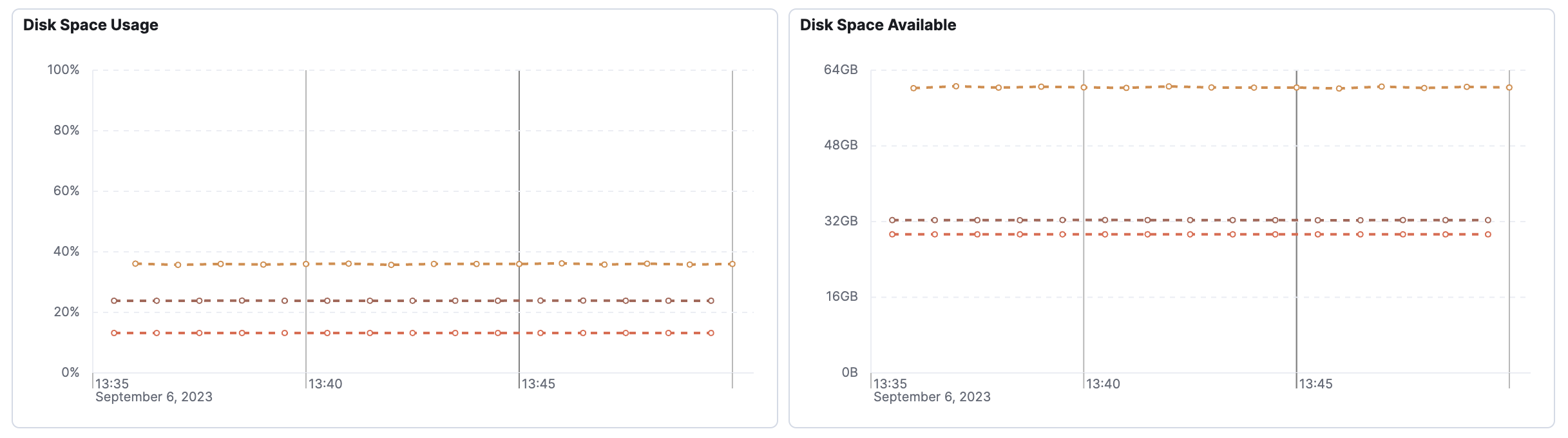The width and height of the screenshot is (1568, 438).
Task: Click the 60% y-axis label
Action: coord(66,191)
